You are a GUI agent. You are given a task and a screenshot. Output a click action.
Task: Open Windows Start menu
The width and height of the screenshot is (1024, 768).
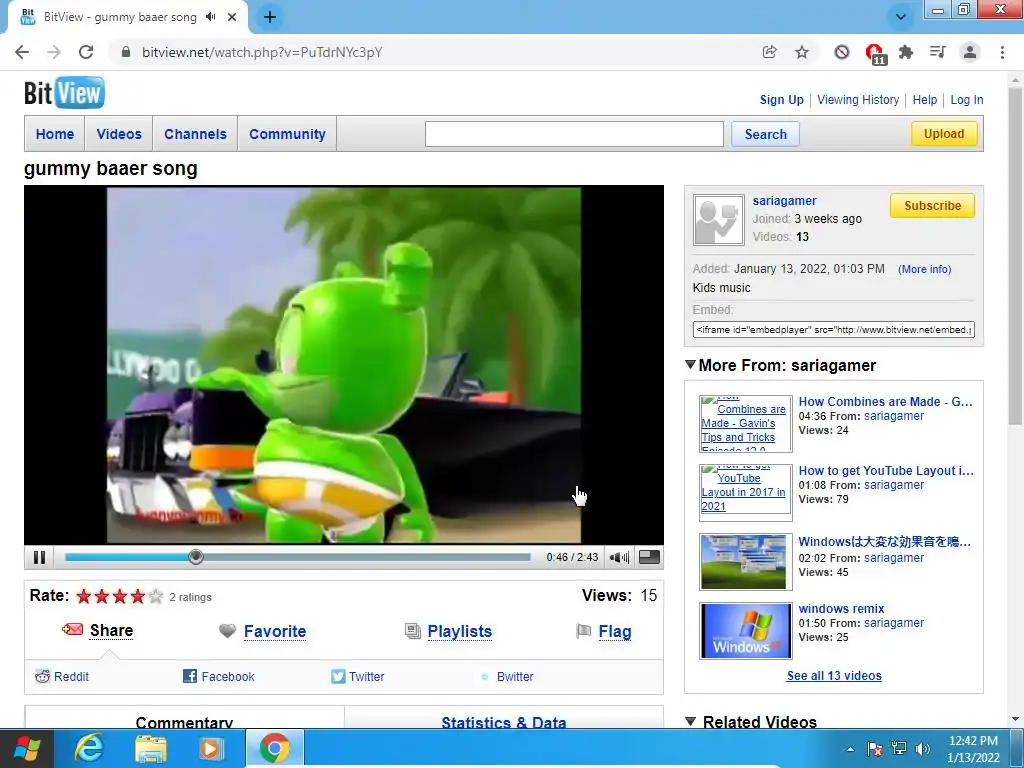tap(26, 748)
